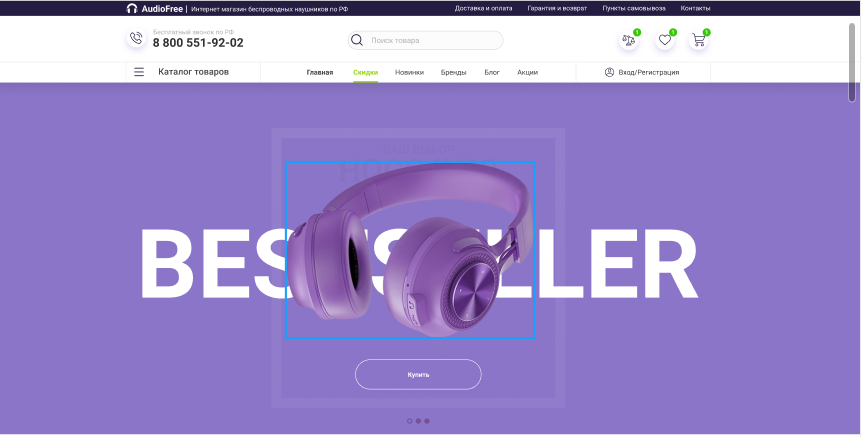Open the hamburger catalog menu icon
The width and height of the screenshot is (862, 437).
click(x=139, y=72)
